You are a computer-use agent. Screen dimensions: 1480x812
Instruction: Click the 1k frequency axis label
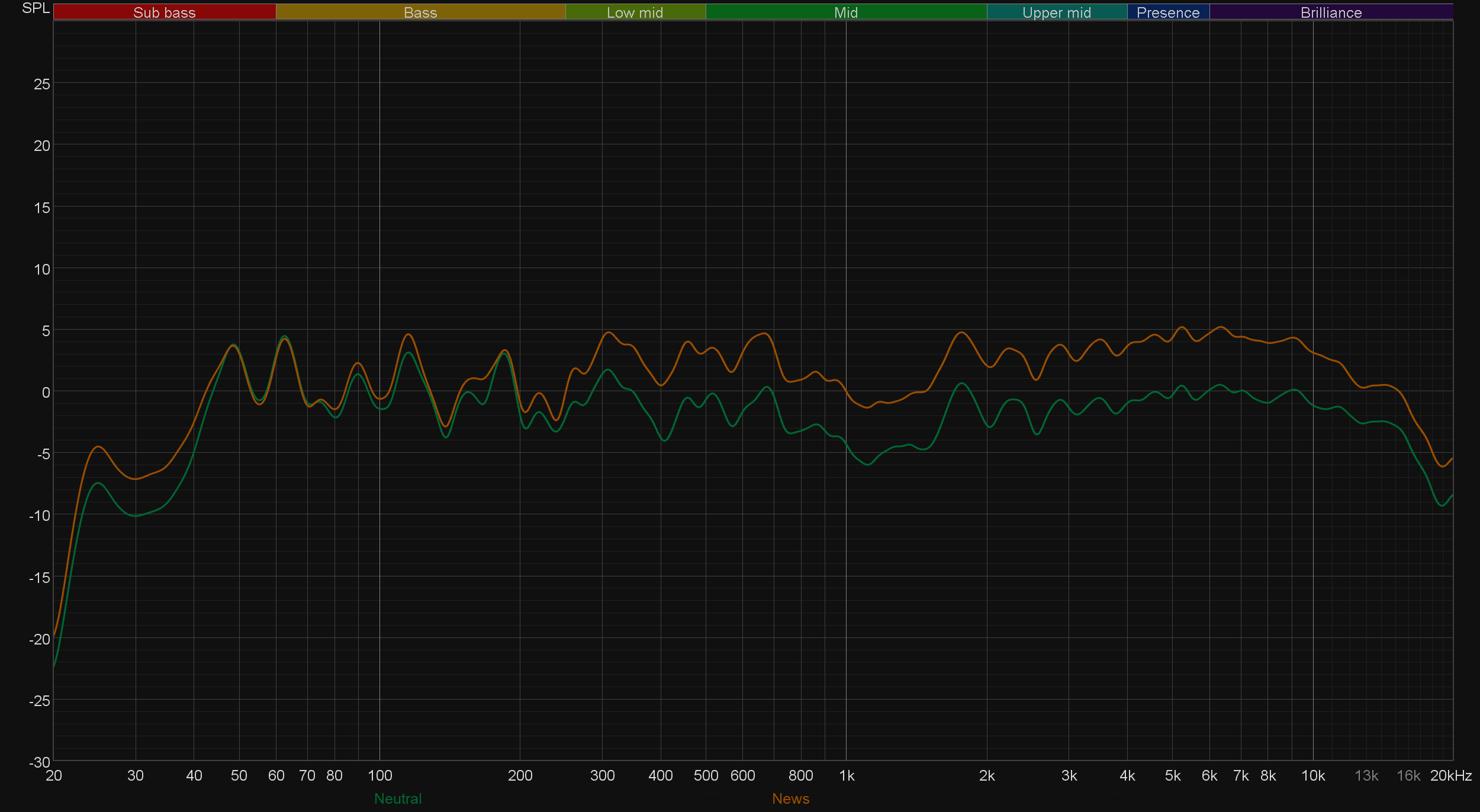coord(847,775)
